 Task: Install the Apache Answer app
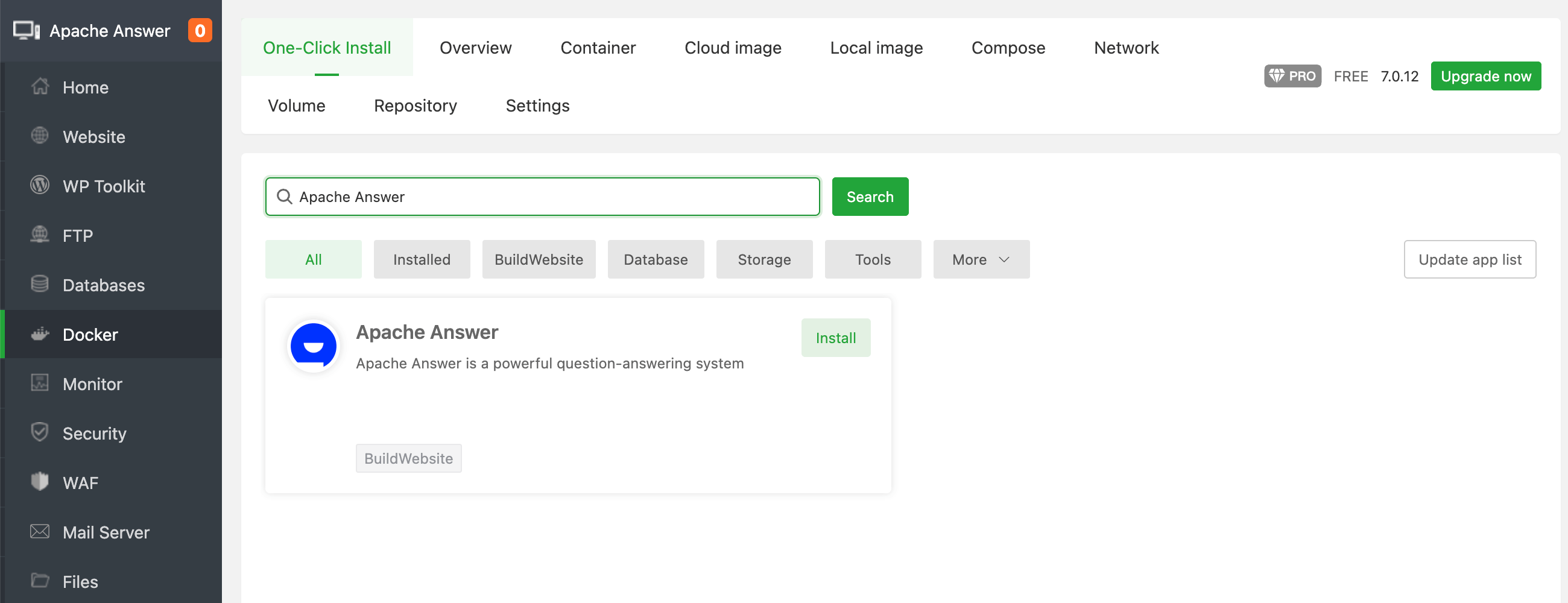(x=836, y=338)
